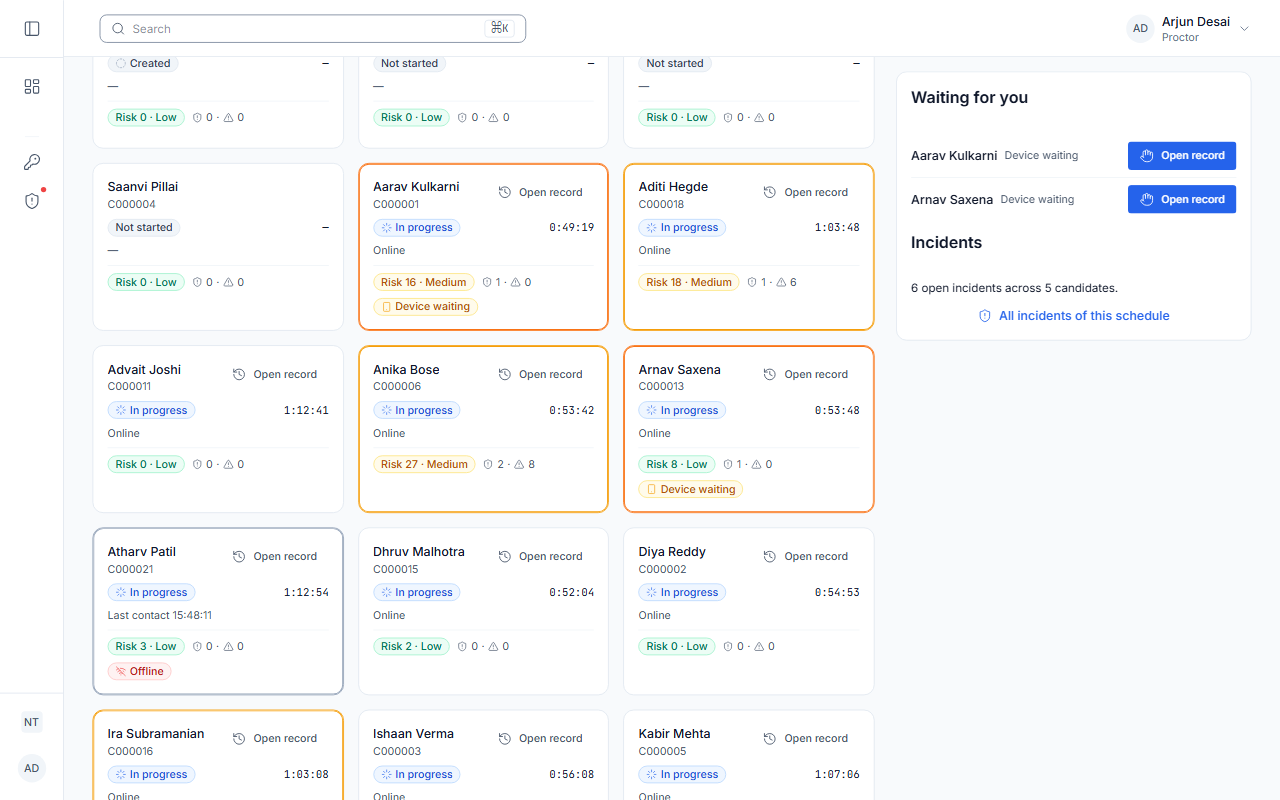
Task: Click Device waiting badge on Aarav Kulkarni card
Action: coord(426,307)
